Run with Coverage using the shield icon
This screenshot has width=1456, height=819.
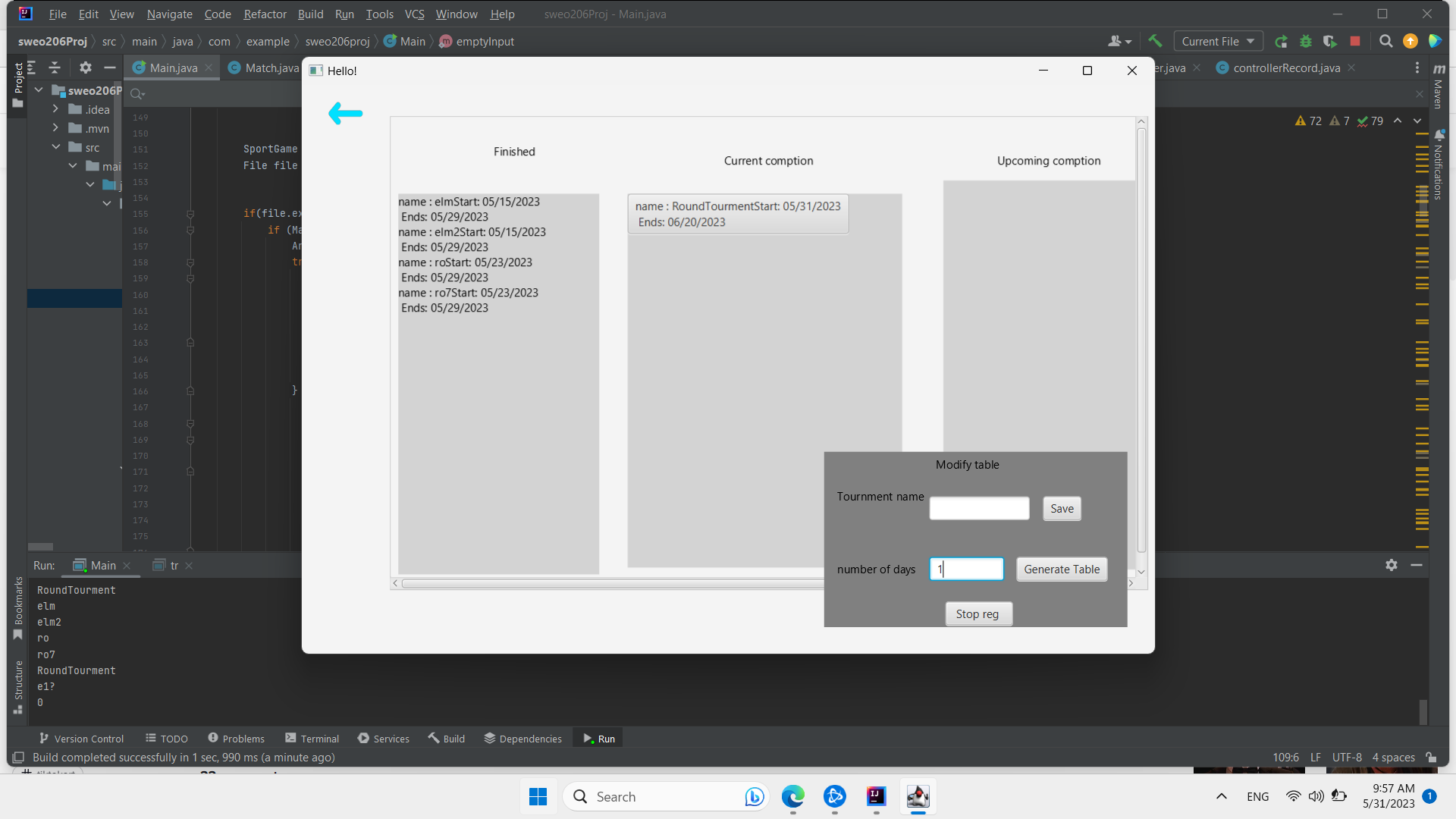[1331, 41]
